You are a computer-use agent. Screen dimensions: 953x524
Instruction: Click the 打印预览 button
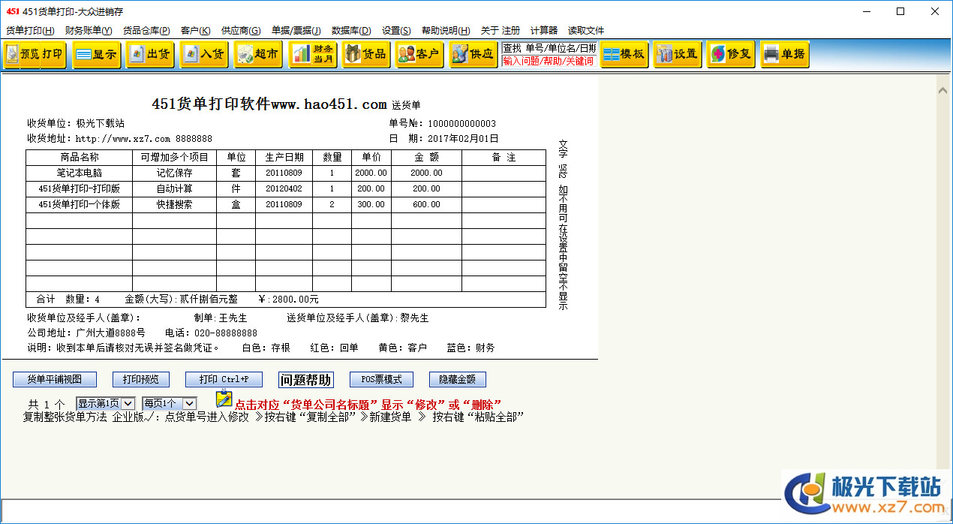(x=141, y=379)
